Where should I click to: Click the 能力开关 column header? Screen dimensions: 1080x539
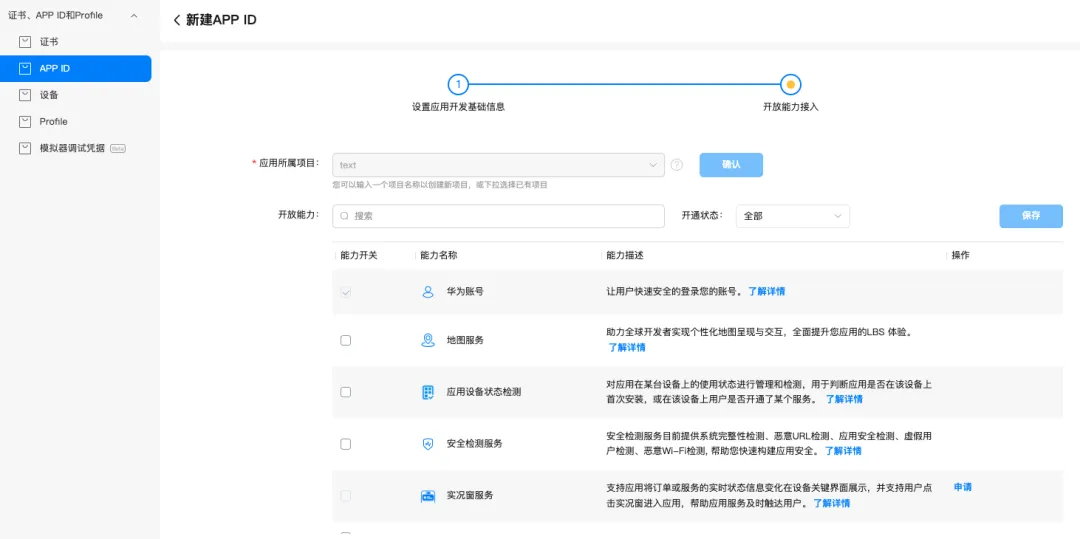coord(359,255)
